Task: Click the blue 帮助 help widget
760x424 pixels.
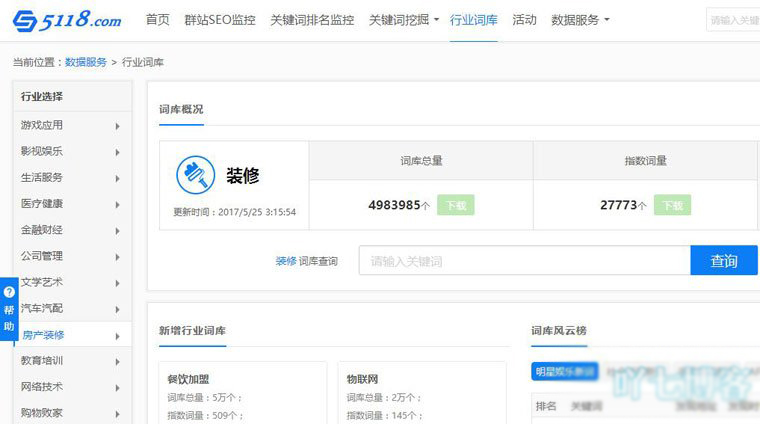Action: coord(9,310)
